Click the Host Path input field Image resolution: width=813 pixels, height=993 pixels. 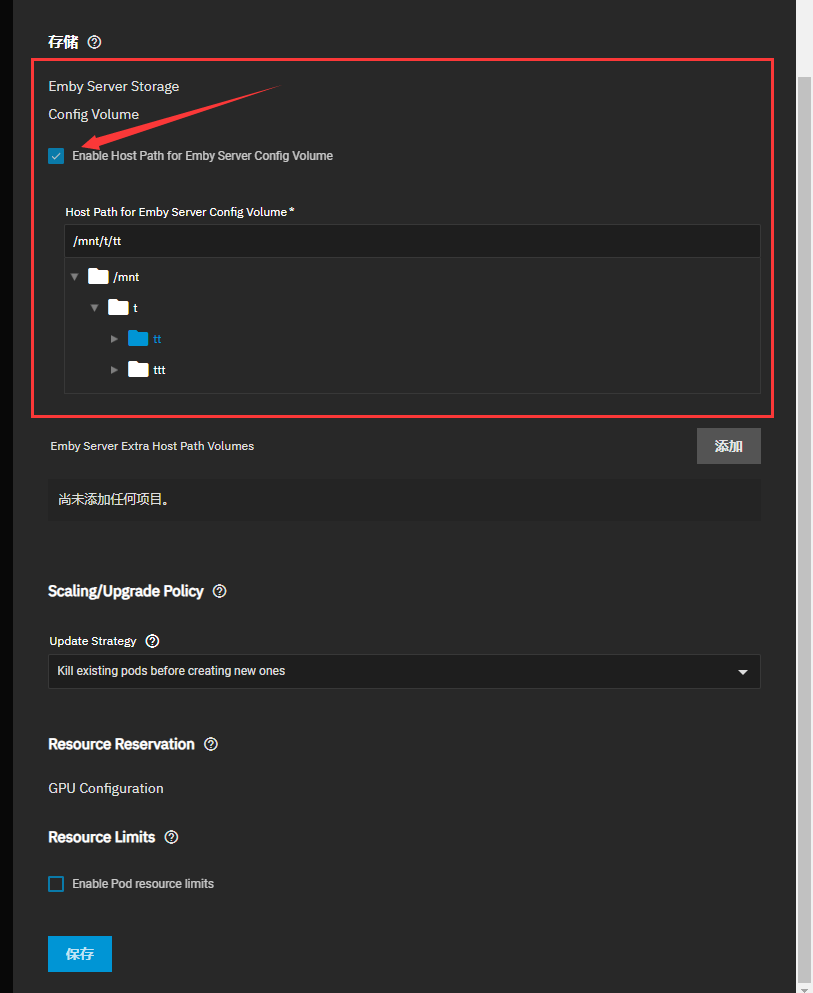(412, 241)
